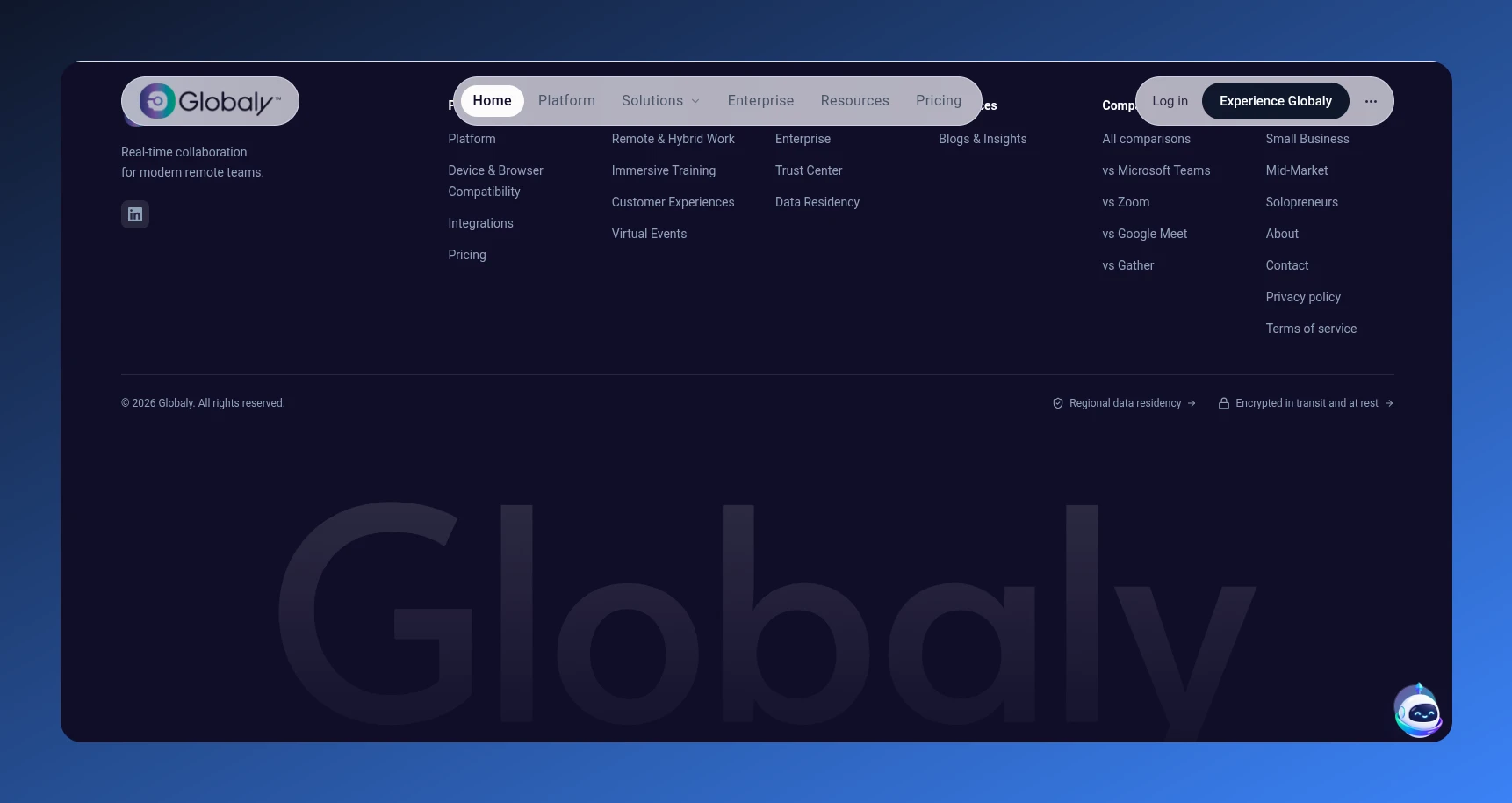Open the Integrations footer link
The height and width of the screenshot is (803, 1512).
pyautogui.click(x=480, y=223)
